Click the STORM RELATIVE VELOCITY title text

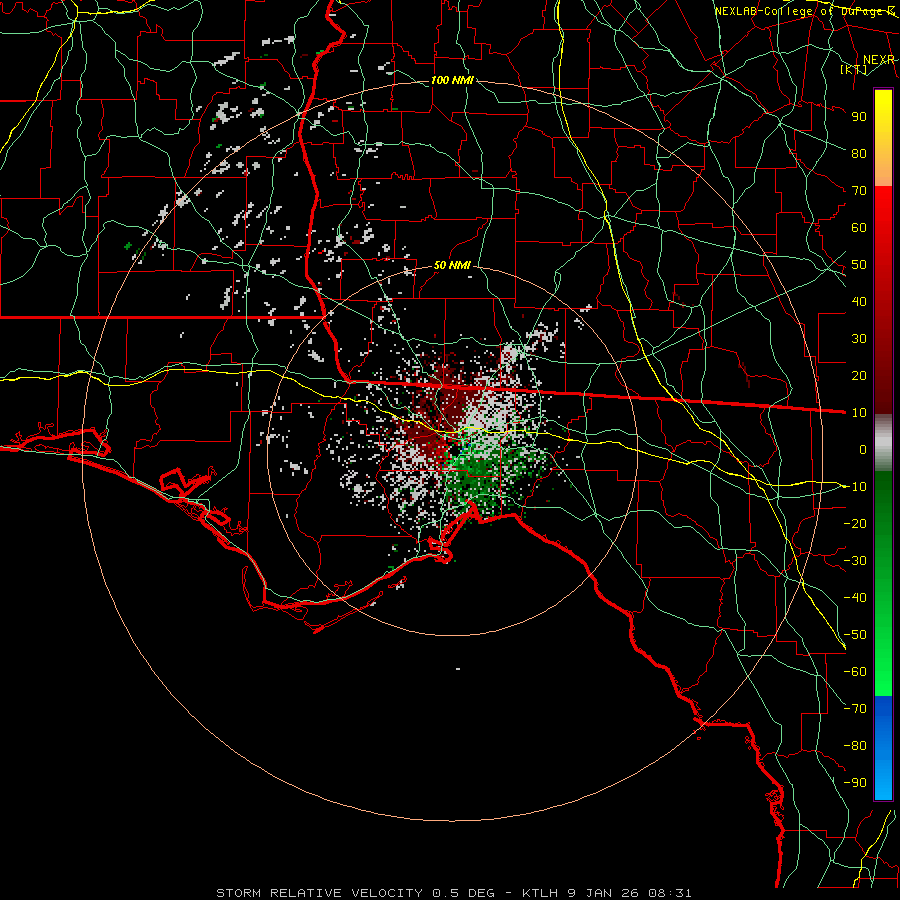click(x=319, y=893)
